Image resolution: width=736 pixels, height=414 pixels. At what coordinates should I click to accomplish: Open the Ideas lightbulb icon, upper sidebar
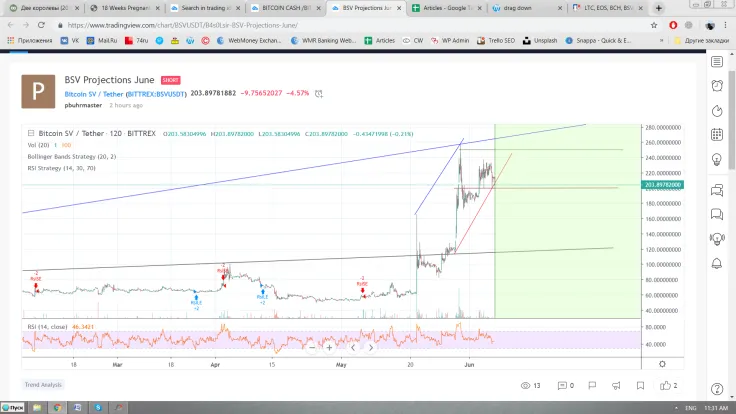(x=717, y=160)
